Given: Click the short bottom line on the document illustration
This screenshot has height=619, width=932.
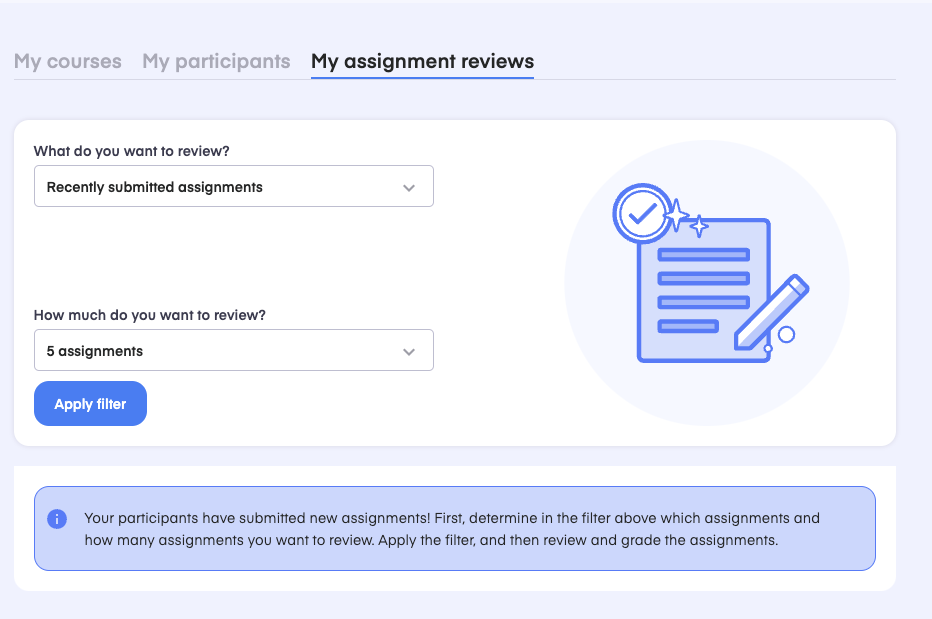Looking at the screenshot, I should (x=688, y=326).
